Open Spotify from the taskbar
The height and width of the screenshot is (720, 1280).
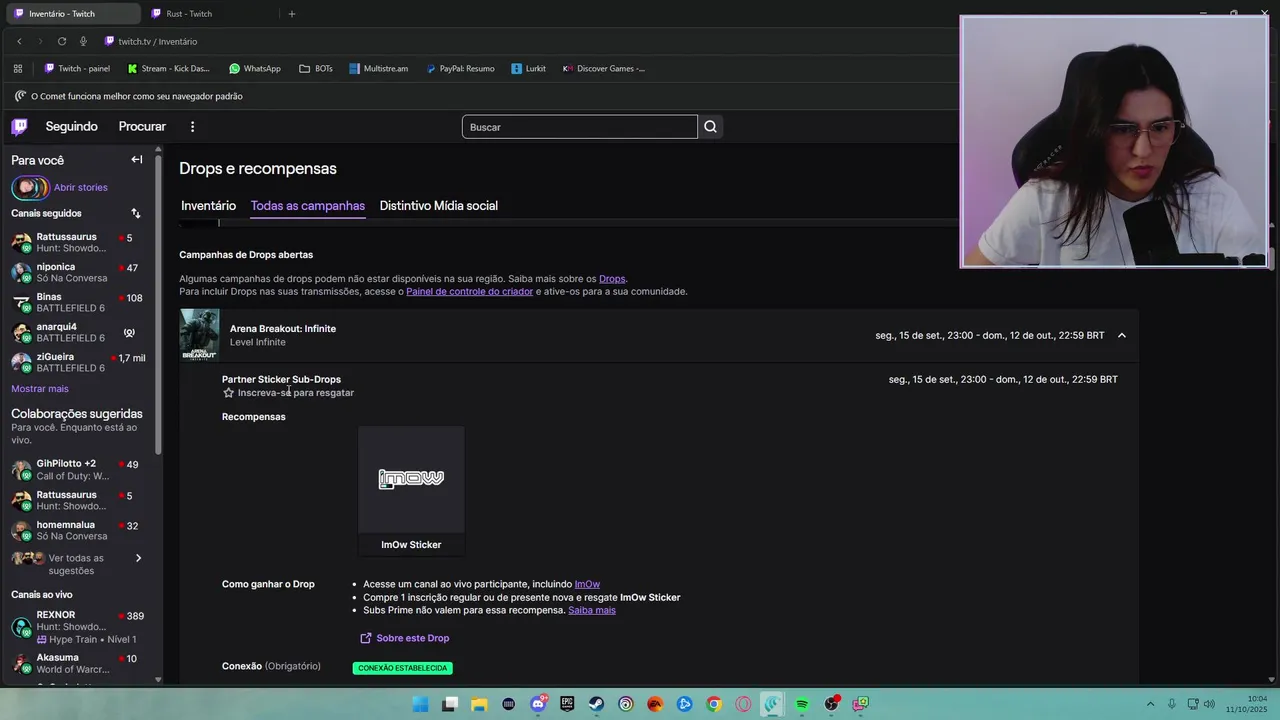pyautogui.click(x=802, y=704)
